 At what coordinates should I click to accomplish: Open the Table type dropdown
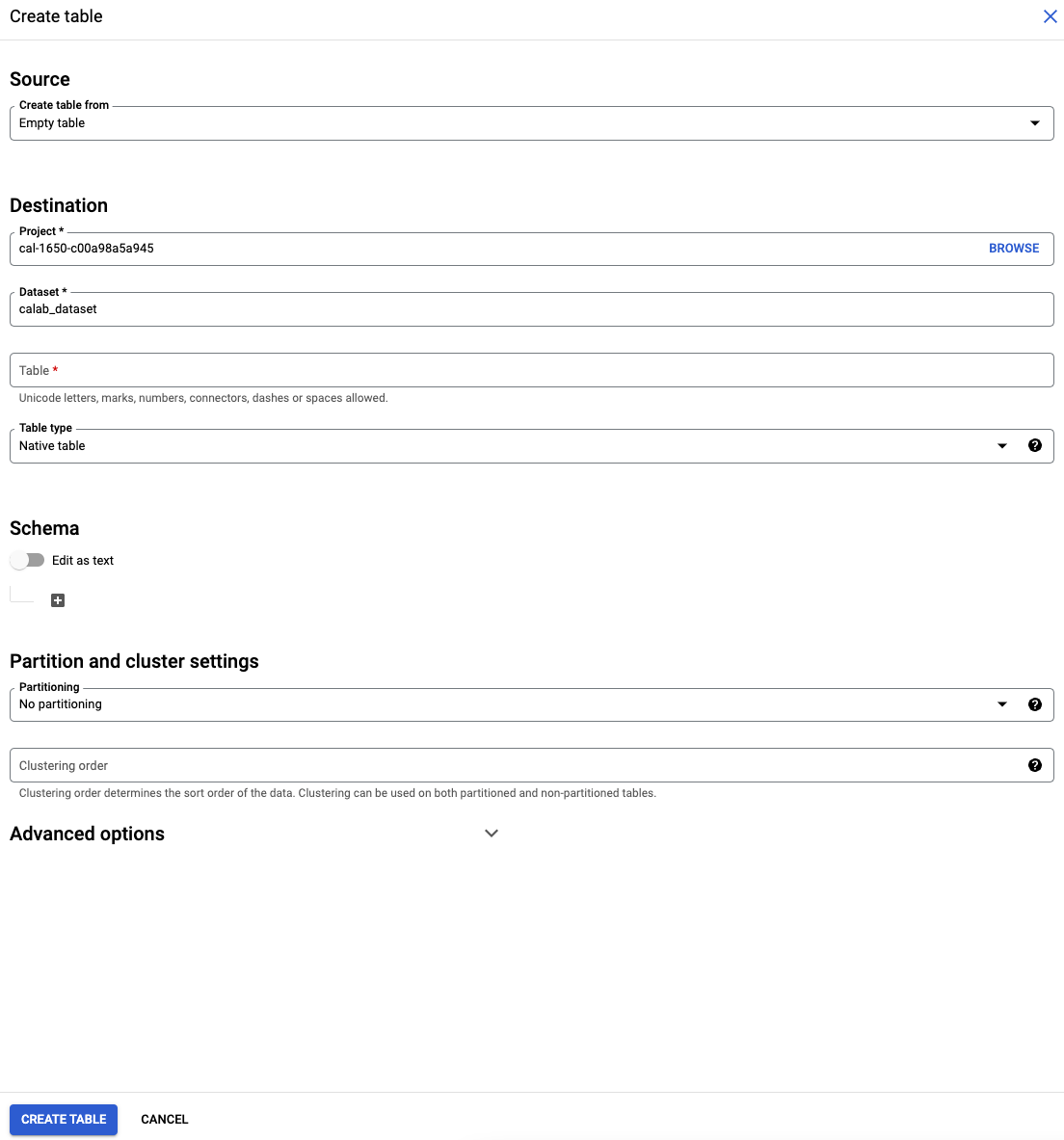[x=1002, y=446]
